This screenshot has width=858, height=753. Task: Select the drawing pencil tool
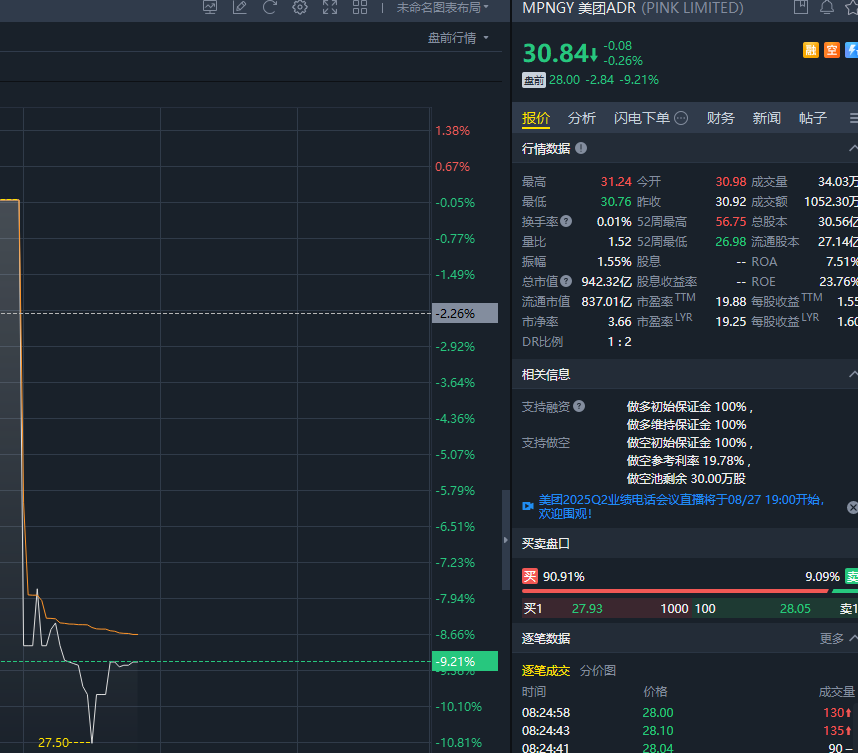pos(240,7)
